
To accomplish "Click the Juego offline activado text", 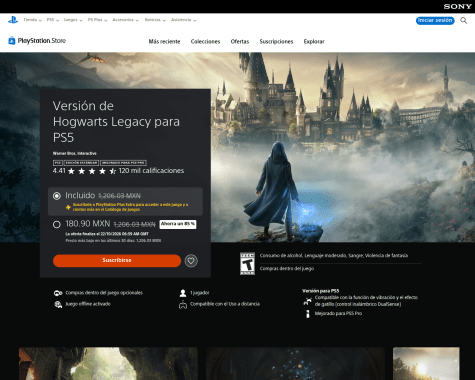I will (88, 304).
